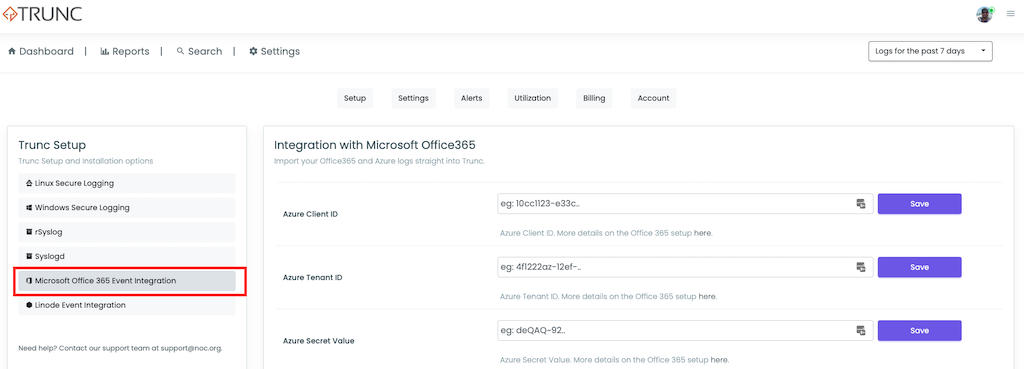1024x369 pixels.
Task: Open 'here' link under Azure Client ID
Action: tap(702, 233)
